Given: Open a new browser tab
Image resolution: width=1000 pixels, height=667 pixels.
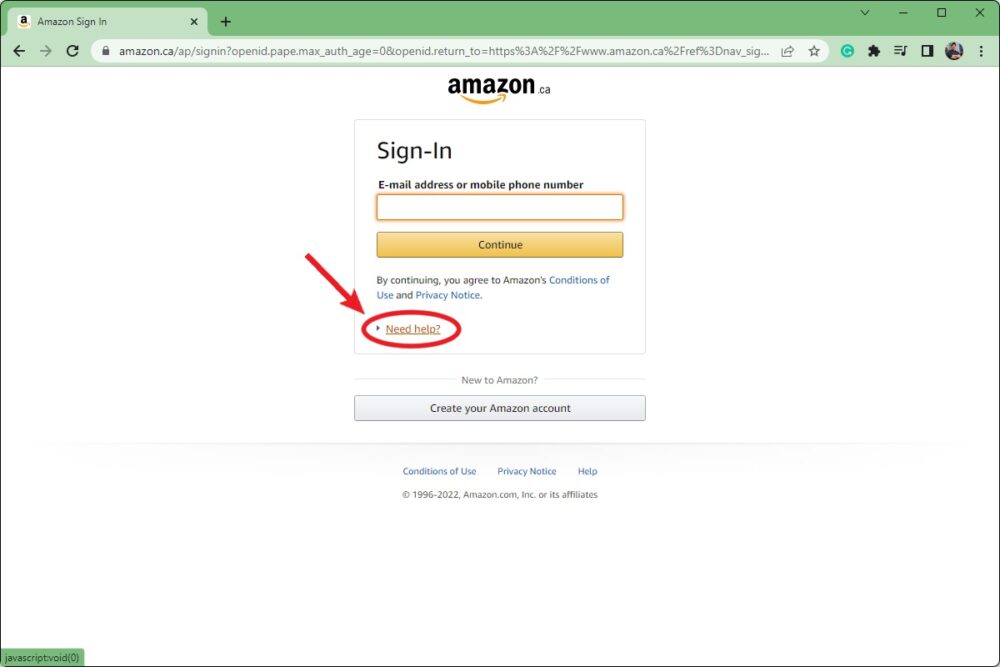Looking at the screenshot, I should (x=226, y=22).
